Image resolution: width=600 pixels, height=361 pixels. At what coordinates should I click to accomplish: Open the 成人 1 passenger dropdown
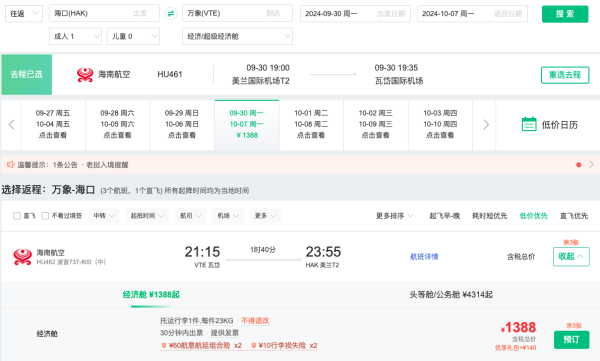[x=75, y=36]
